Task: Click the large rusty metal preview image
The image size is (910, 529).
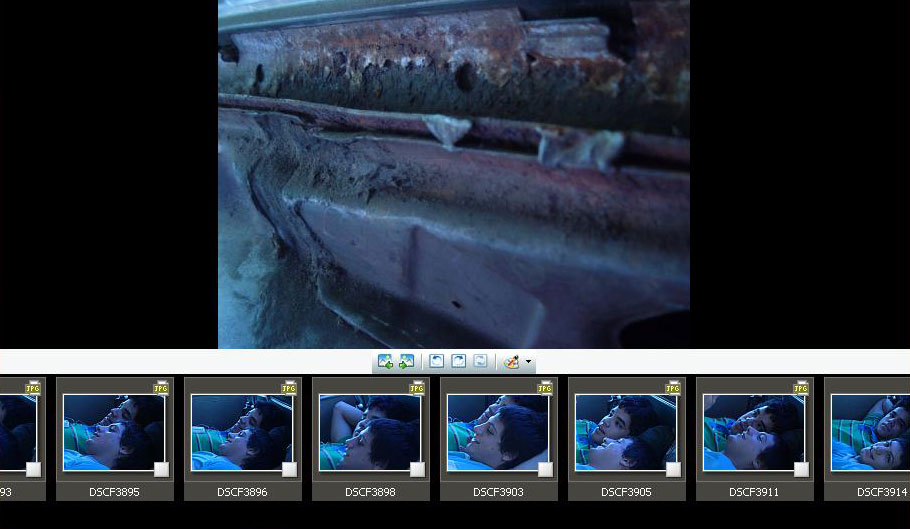Action: point(454,174)
